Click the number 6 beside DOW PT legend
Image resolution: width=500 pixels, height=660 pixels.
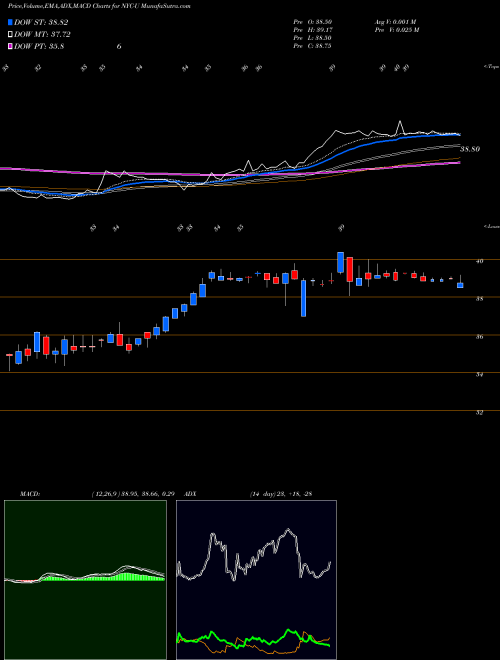coord(119,46)
